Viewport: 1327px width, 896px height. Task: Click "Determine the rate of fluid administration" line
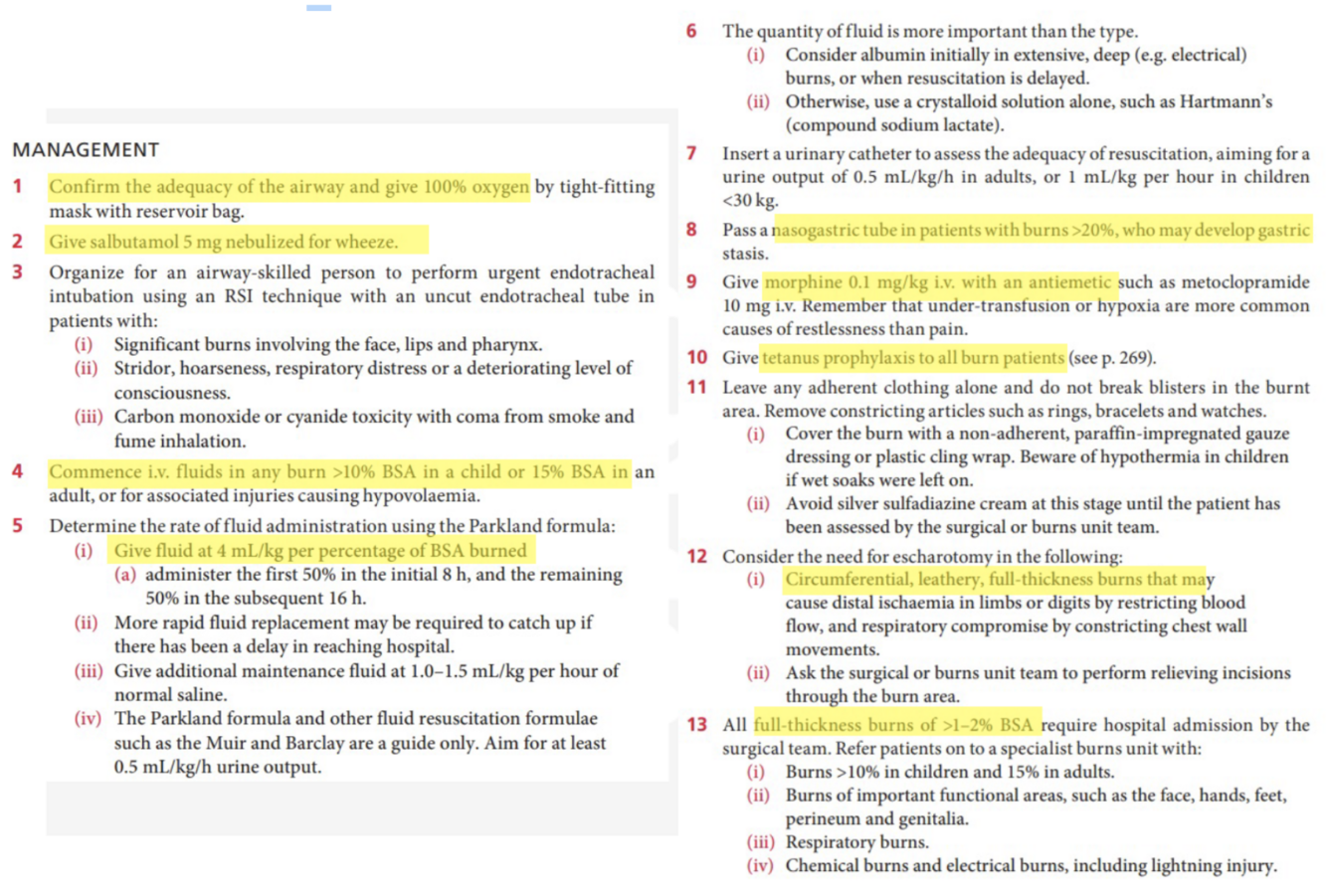(332, 526)
